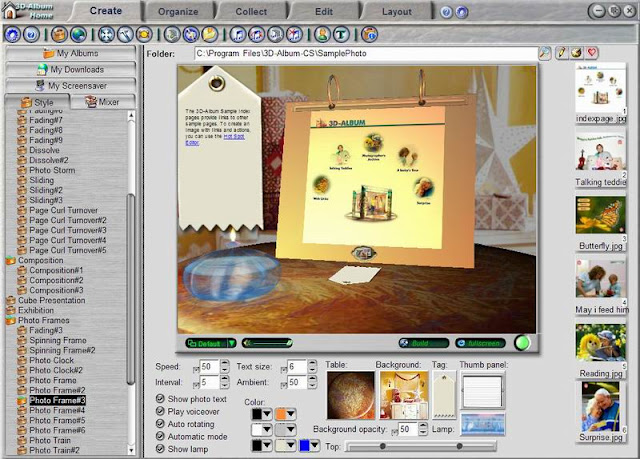Click the first blue music note icon
This screenshot has height=459, width=640.
(238, 34)
